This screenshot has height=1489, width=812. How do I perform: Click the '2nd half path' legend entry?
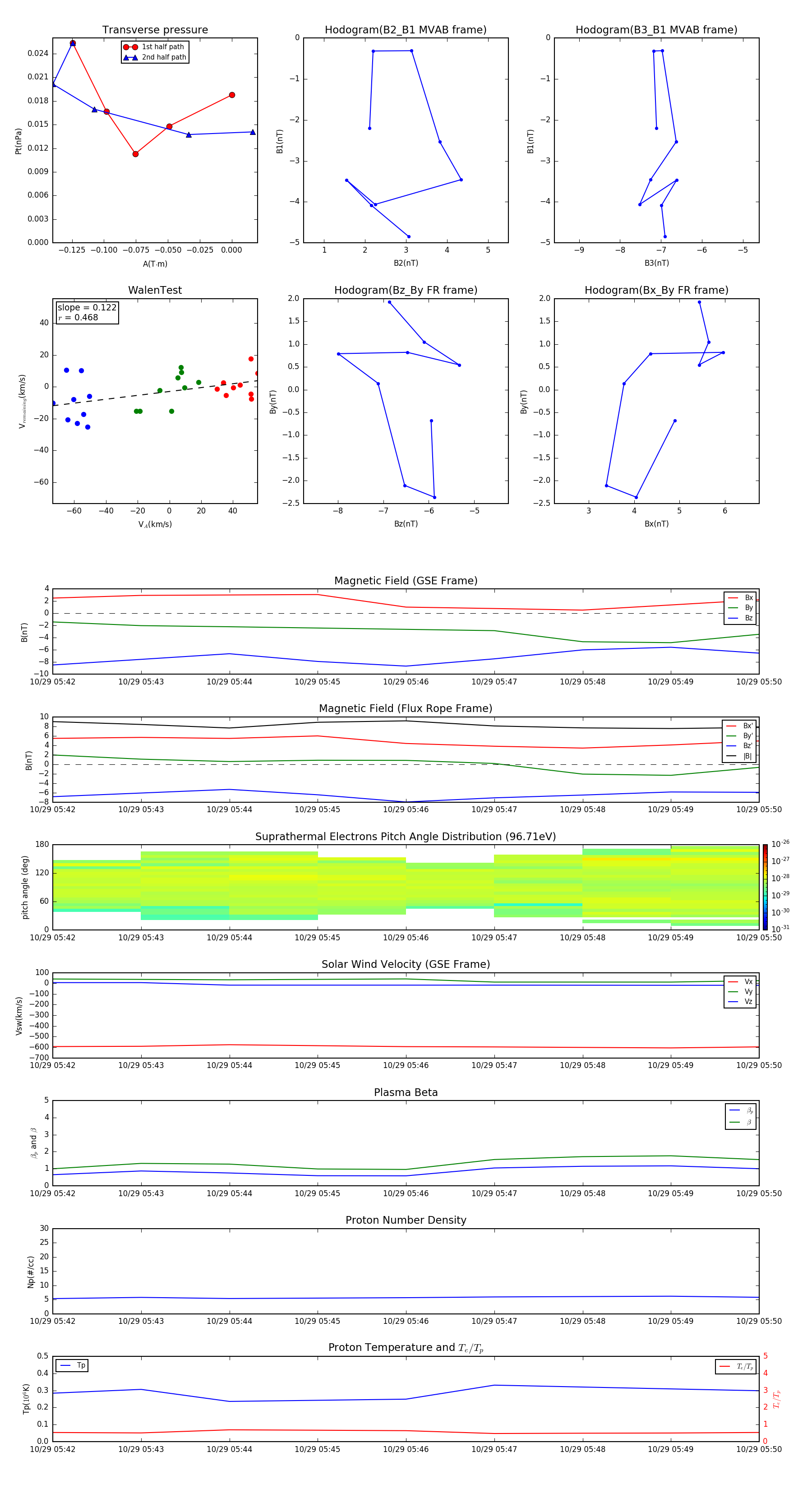click(154, 57)
